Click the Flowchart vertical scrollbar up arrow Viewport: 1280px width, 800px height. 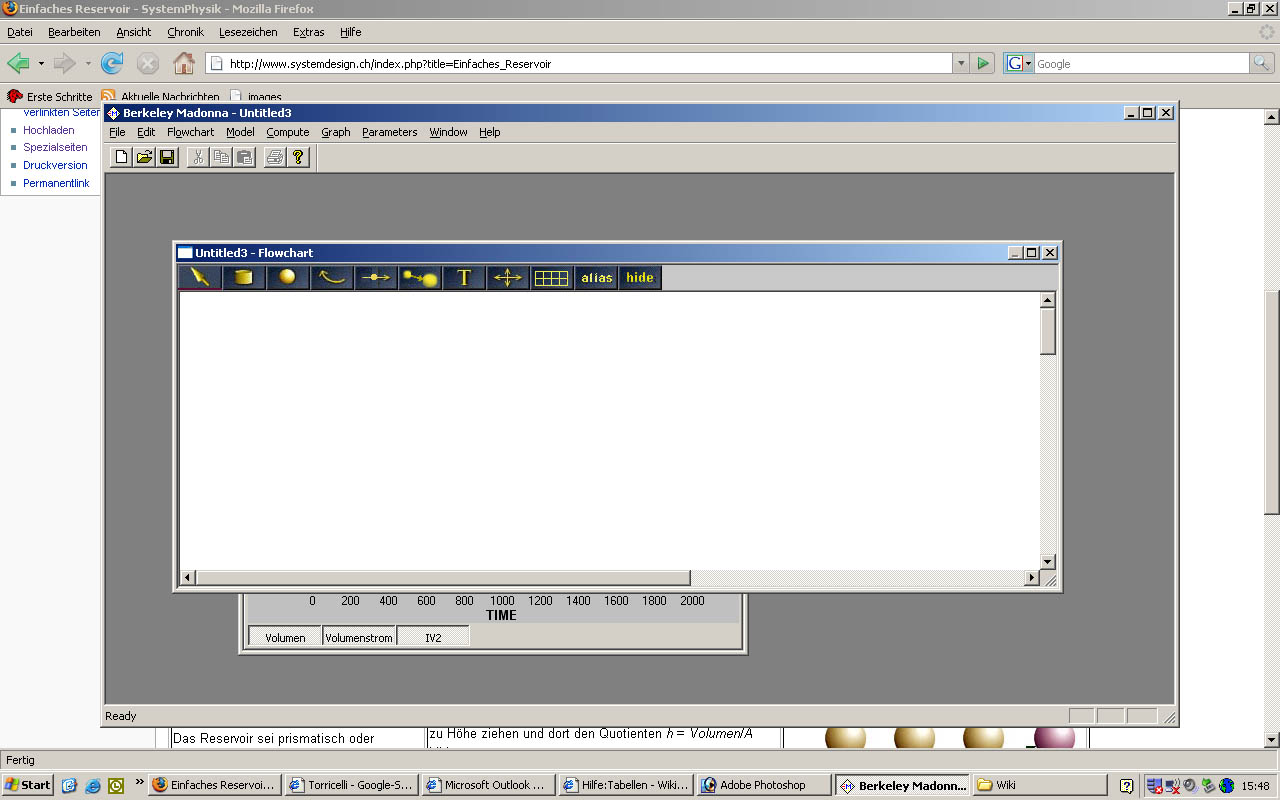(x=1048, y=300)
